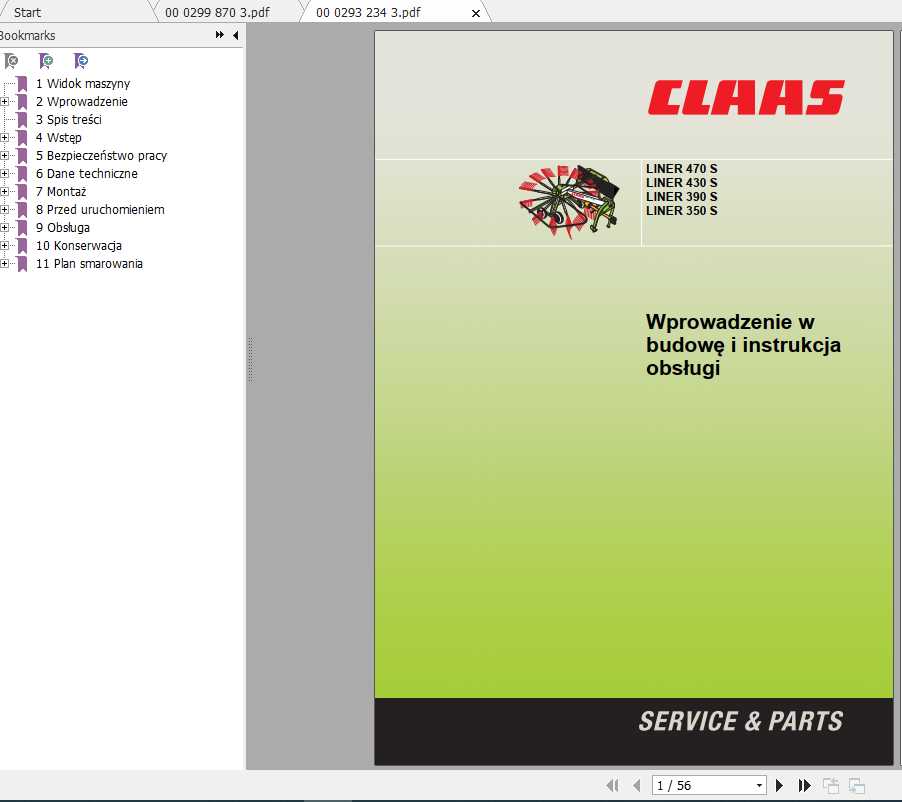Collapse the Bookmarks panel arrow

tap(234, 35)
